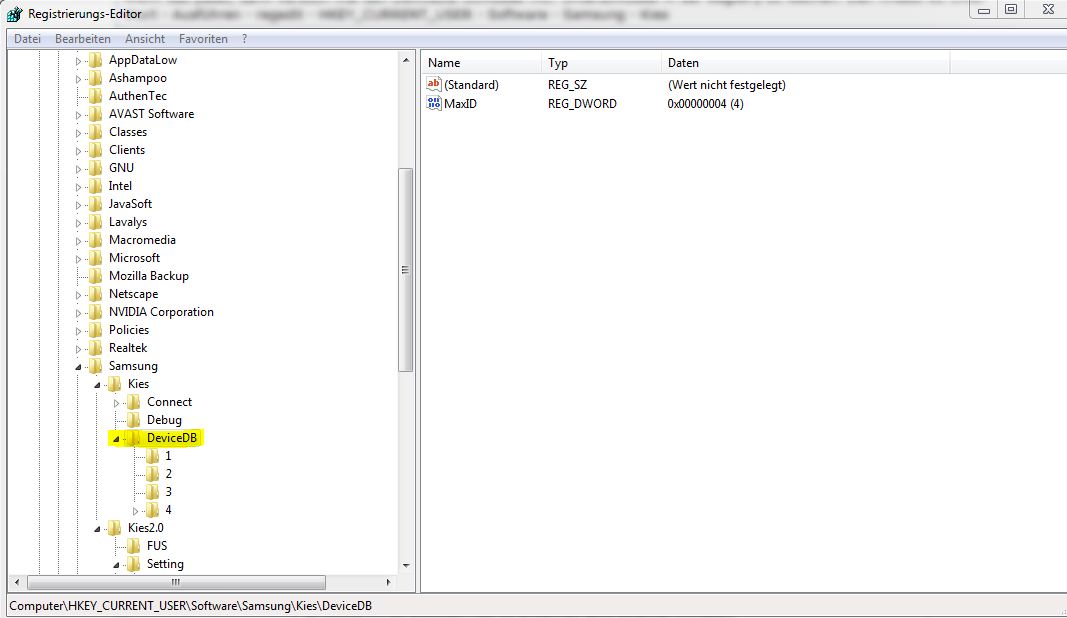Click the REG_SZ type cell
The image size is (1067, 618).
click(x=568, y=85)
